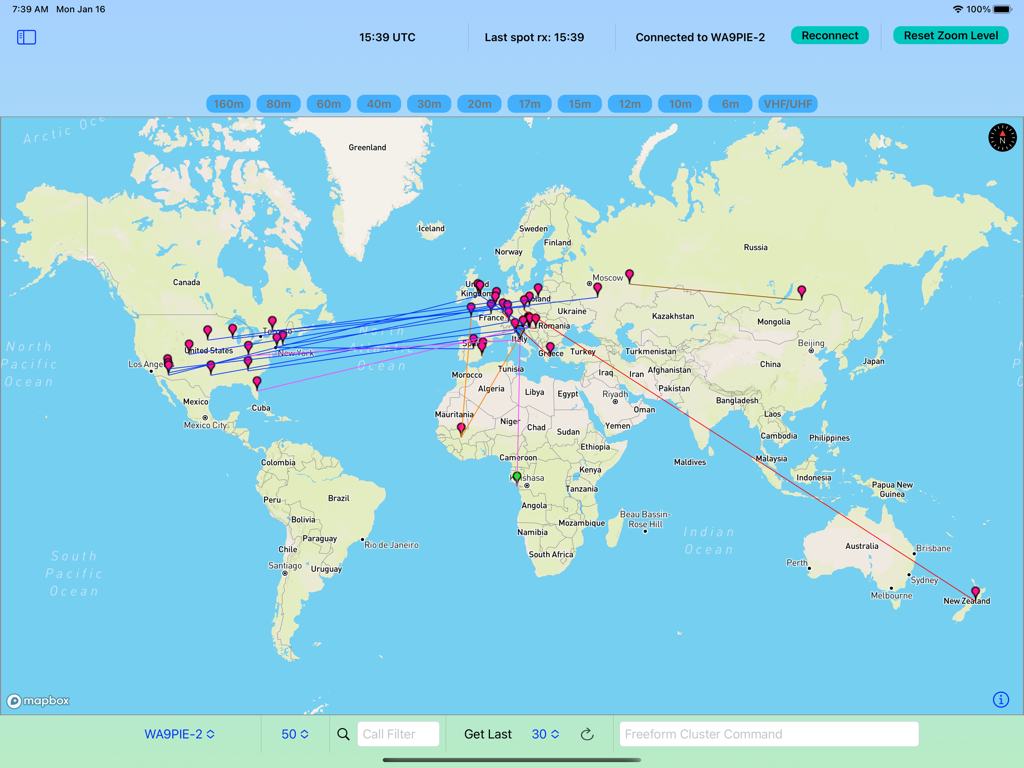The width and height of the screenshot is (1024, 768).
Task: Open the 50 spot count dropdown
Action: (x=295, y=733)
